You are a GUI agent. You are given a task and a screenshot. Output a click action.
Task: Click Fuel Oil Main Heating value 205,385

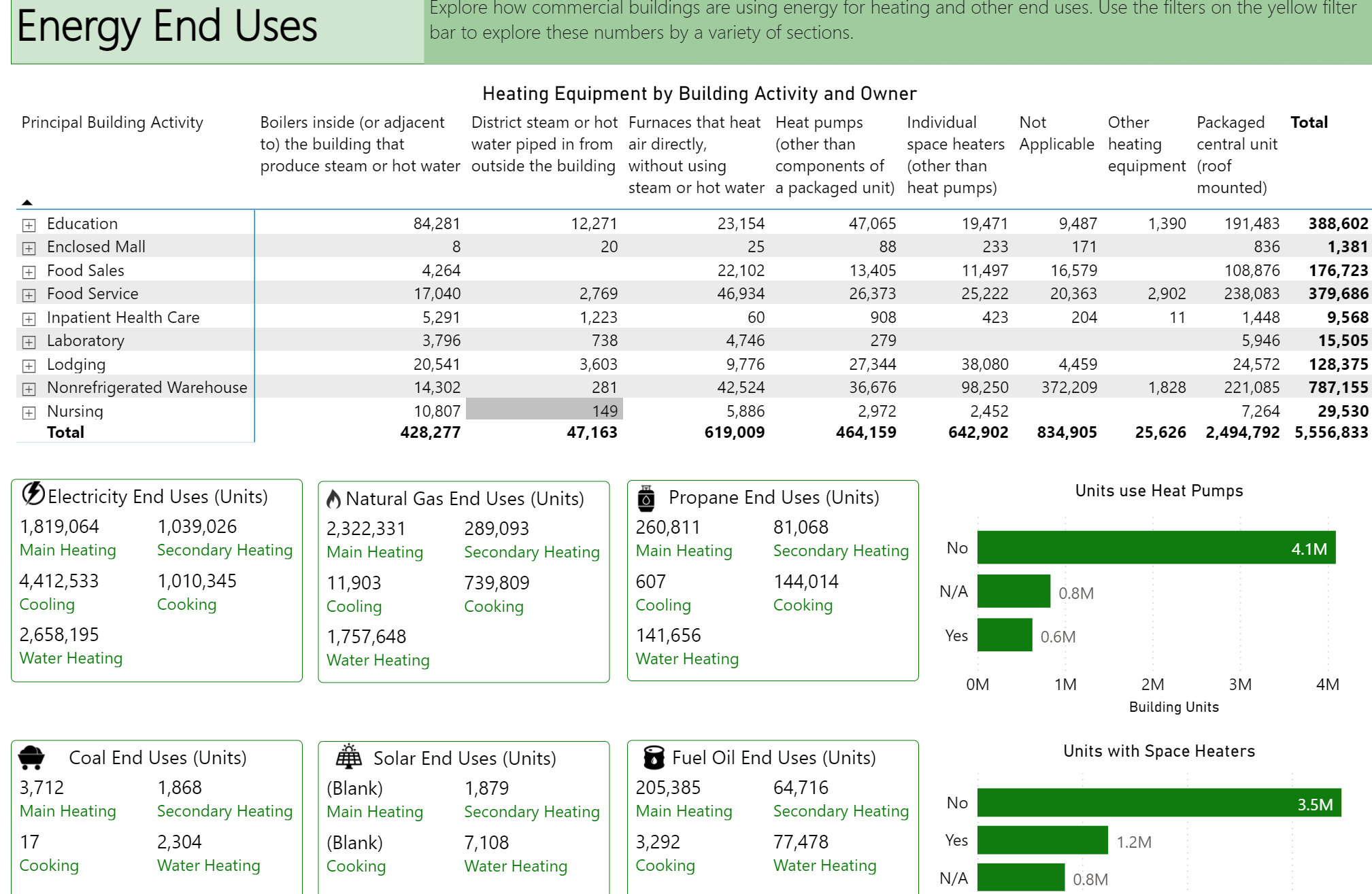[x=668, y=788]
